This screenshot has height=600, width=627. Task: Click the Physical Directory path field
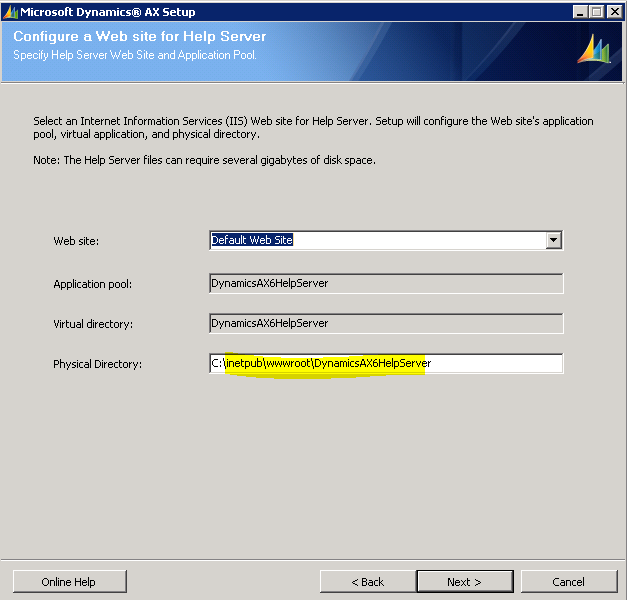[386, 363]
